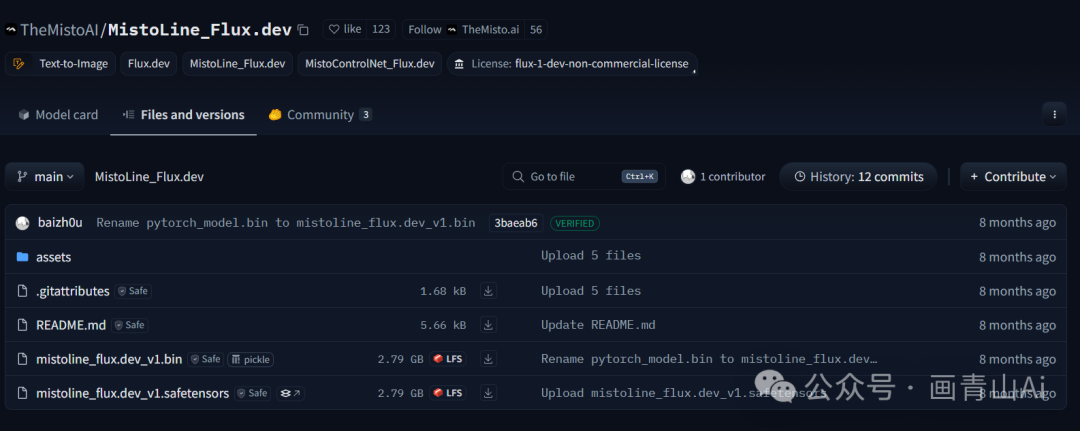Select the MistoControlNet_Flux.dev tag
This screenshot has height=431, width=1080.
[369, 64]
